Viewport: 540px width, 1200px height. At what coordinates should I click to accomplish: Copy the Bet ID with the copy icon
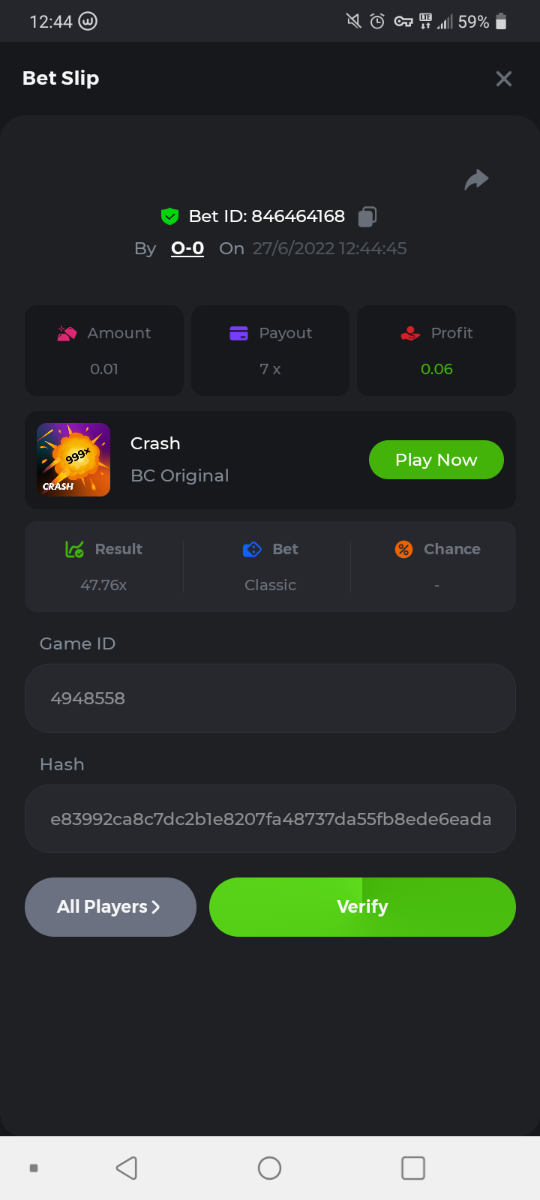coord(367,216)
